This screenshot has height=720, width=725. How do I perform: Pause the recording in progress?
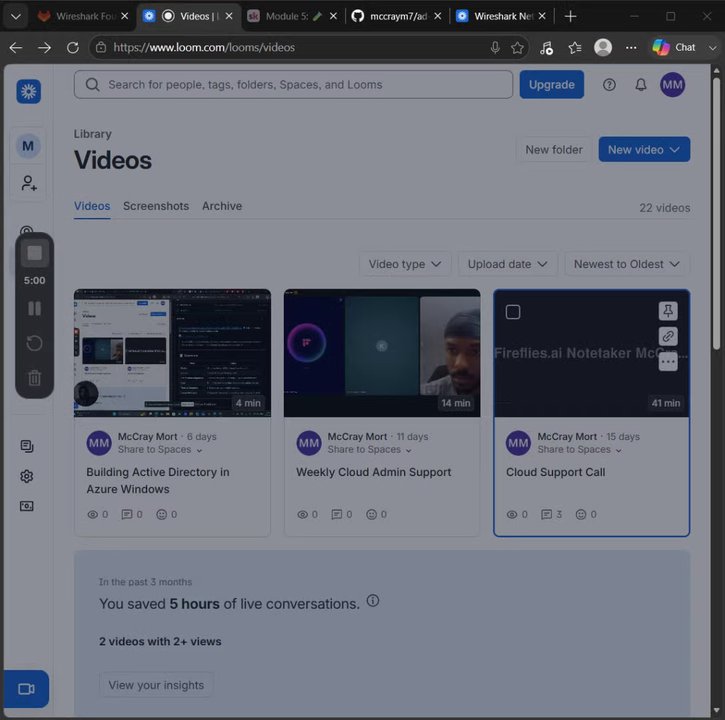click(x=35, y=308)
